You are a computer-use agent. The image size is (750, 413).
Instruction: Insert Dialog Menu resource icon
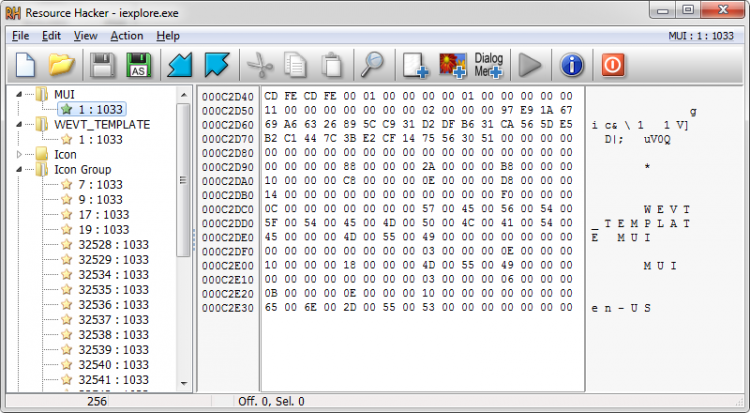[488, 65]
